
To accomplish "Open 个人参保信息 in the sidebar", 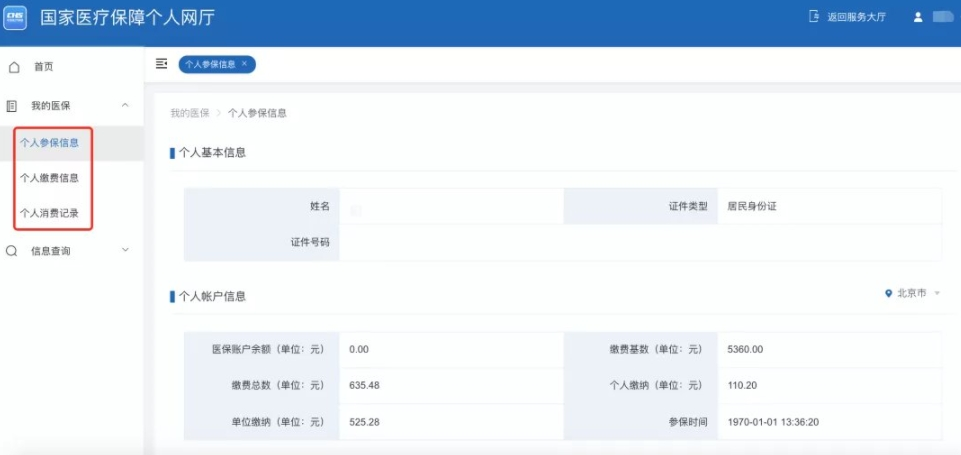I will [x=49, y=143].
